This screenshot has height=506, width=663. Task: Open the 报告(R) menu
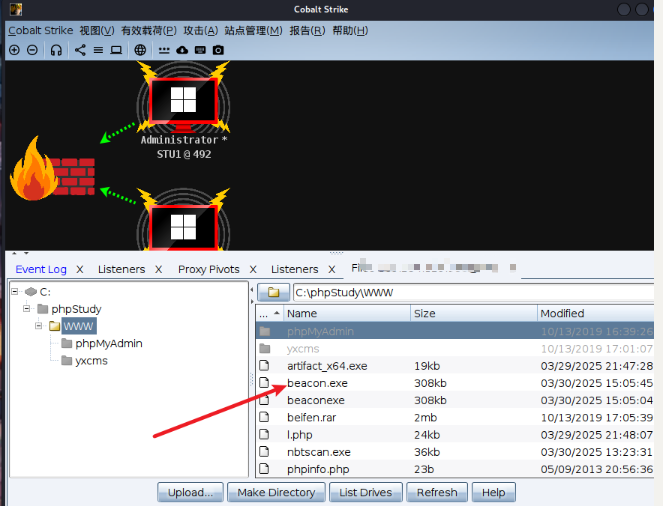point(307,30)
